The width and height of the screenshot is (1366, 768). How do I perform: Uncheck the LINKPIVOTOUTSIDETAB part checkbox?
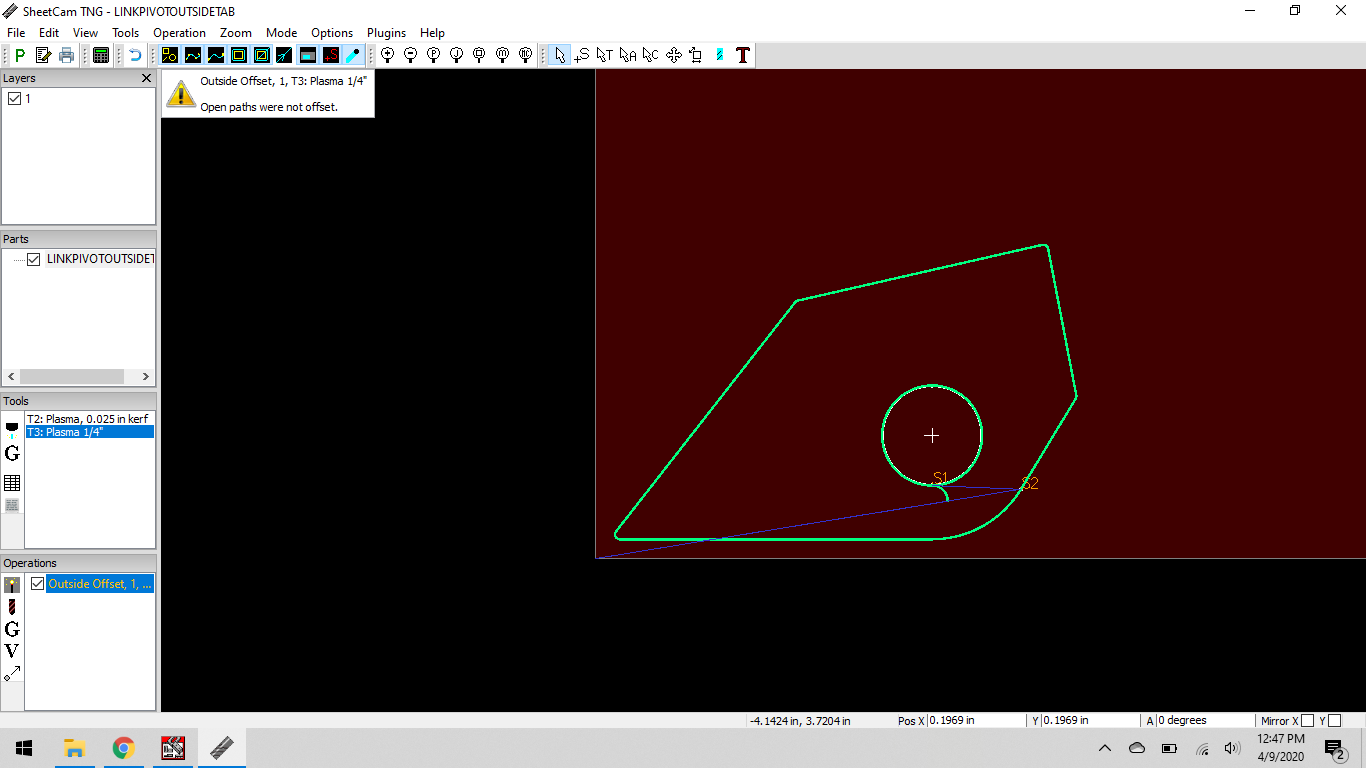click(34, 259)
